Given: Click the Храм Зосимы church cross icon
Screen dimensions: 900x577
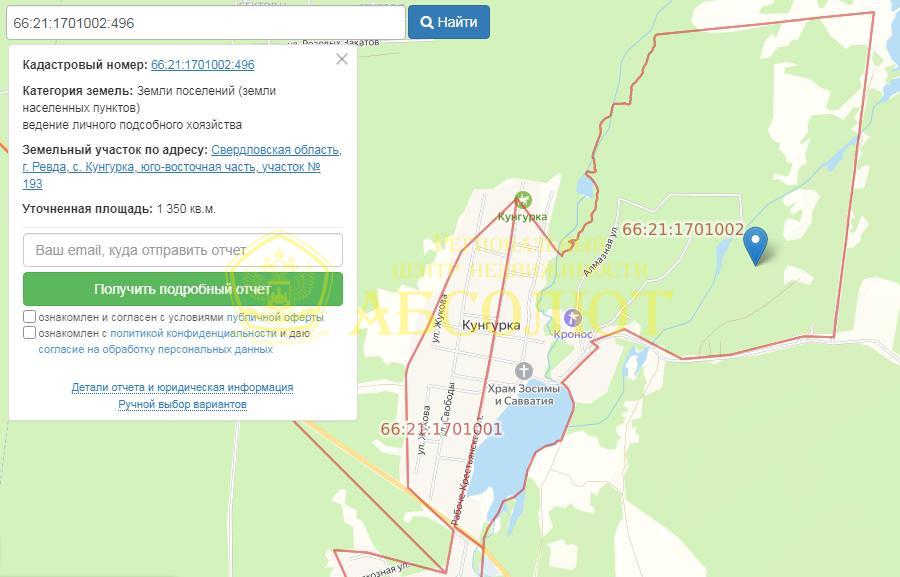Looking at the screenshot, I should 523,371.
